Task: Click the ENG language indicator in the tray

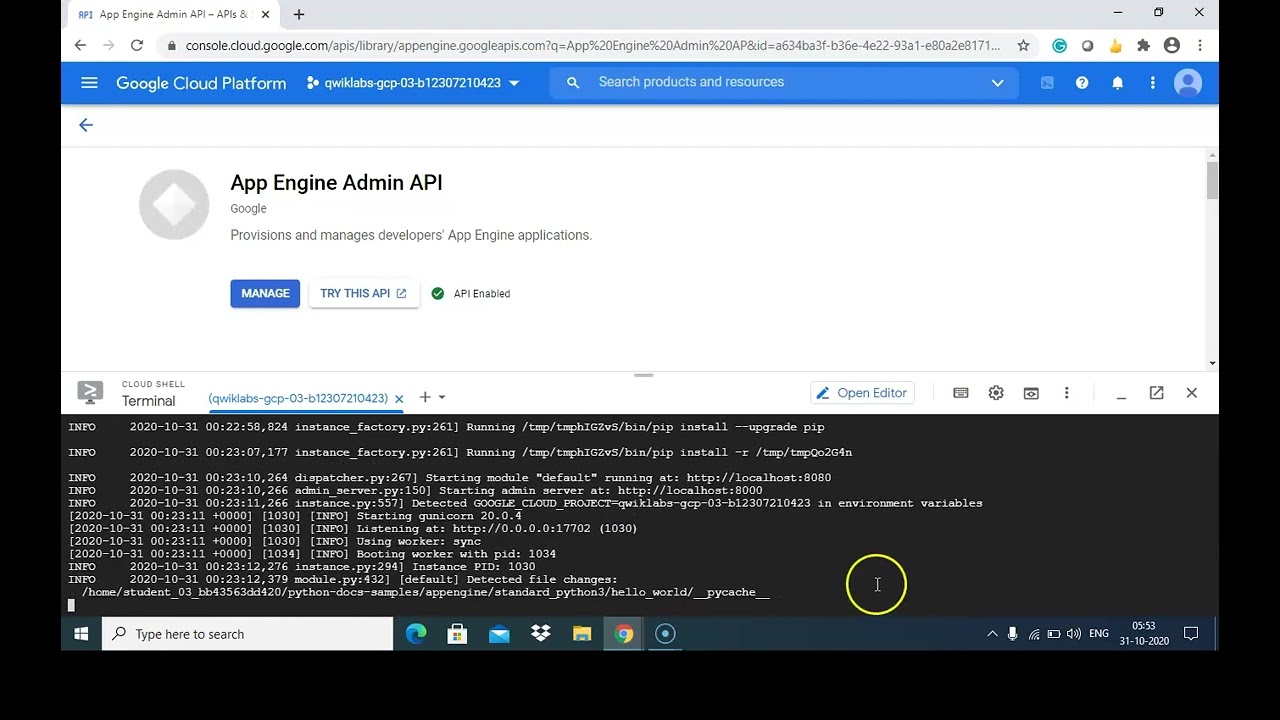Action: pos(1098,634)
